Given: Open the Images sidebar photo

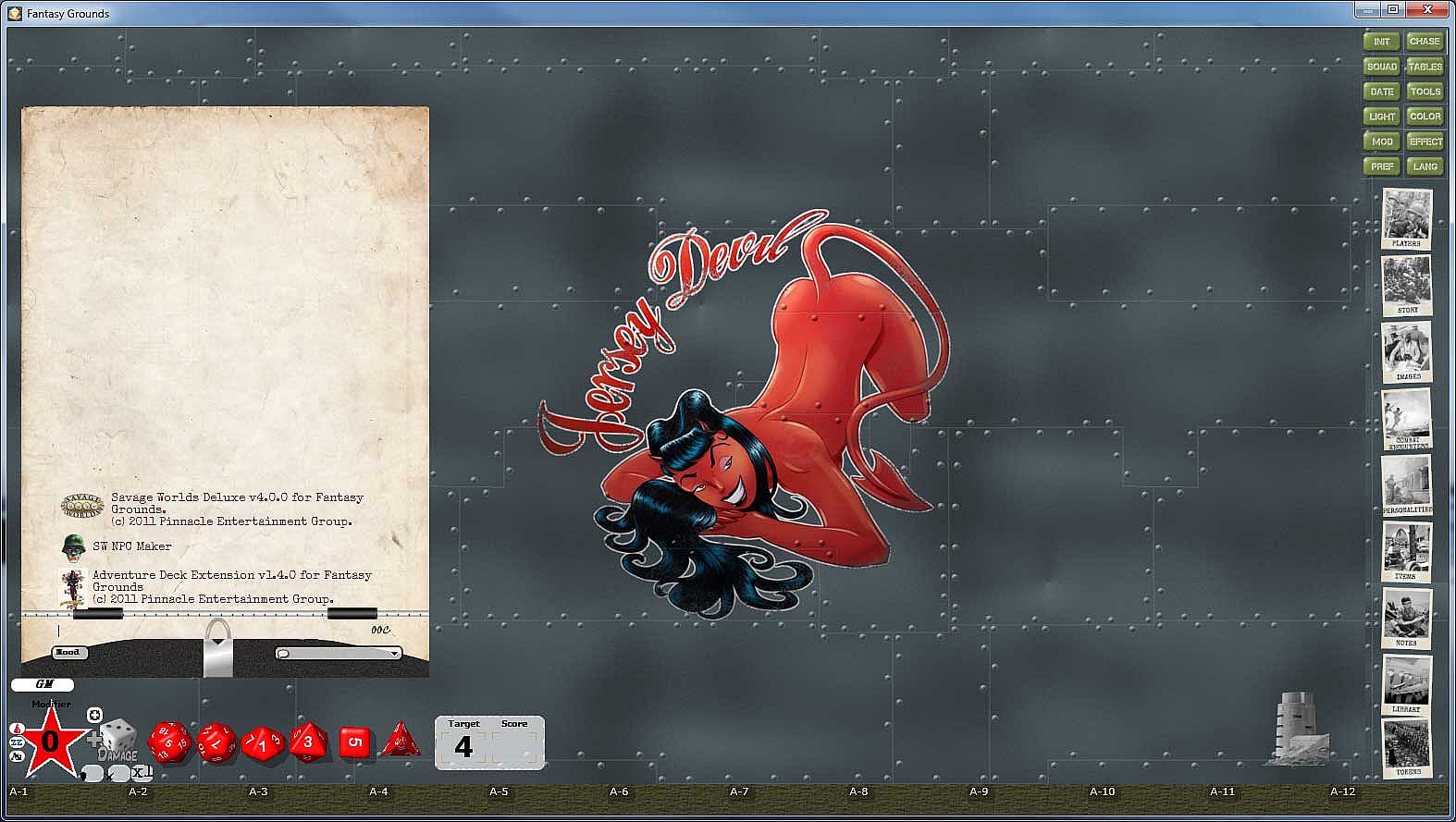Looking at the screenshot, I should (1407, 352).
